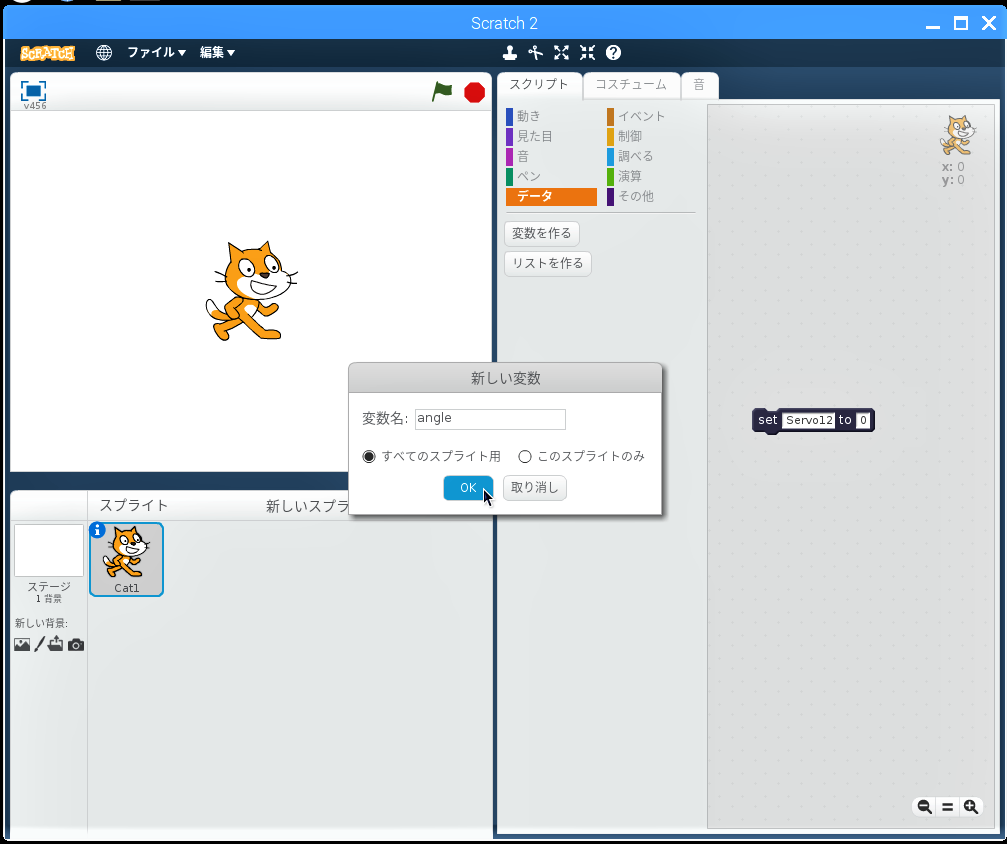Maximize the Scratch 2 window
This screenshot has height=844, width=1007.
961,24
